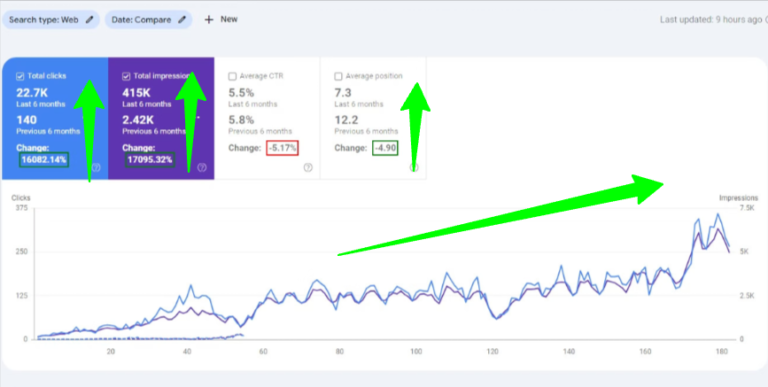Toggle the Total impressions checkbox
This screenshot has width=768, height=387.
[x=126, y=76]
